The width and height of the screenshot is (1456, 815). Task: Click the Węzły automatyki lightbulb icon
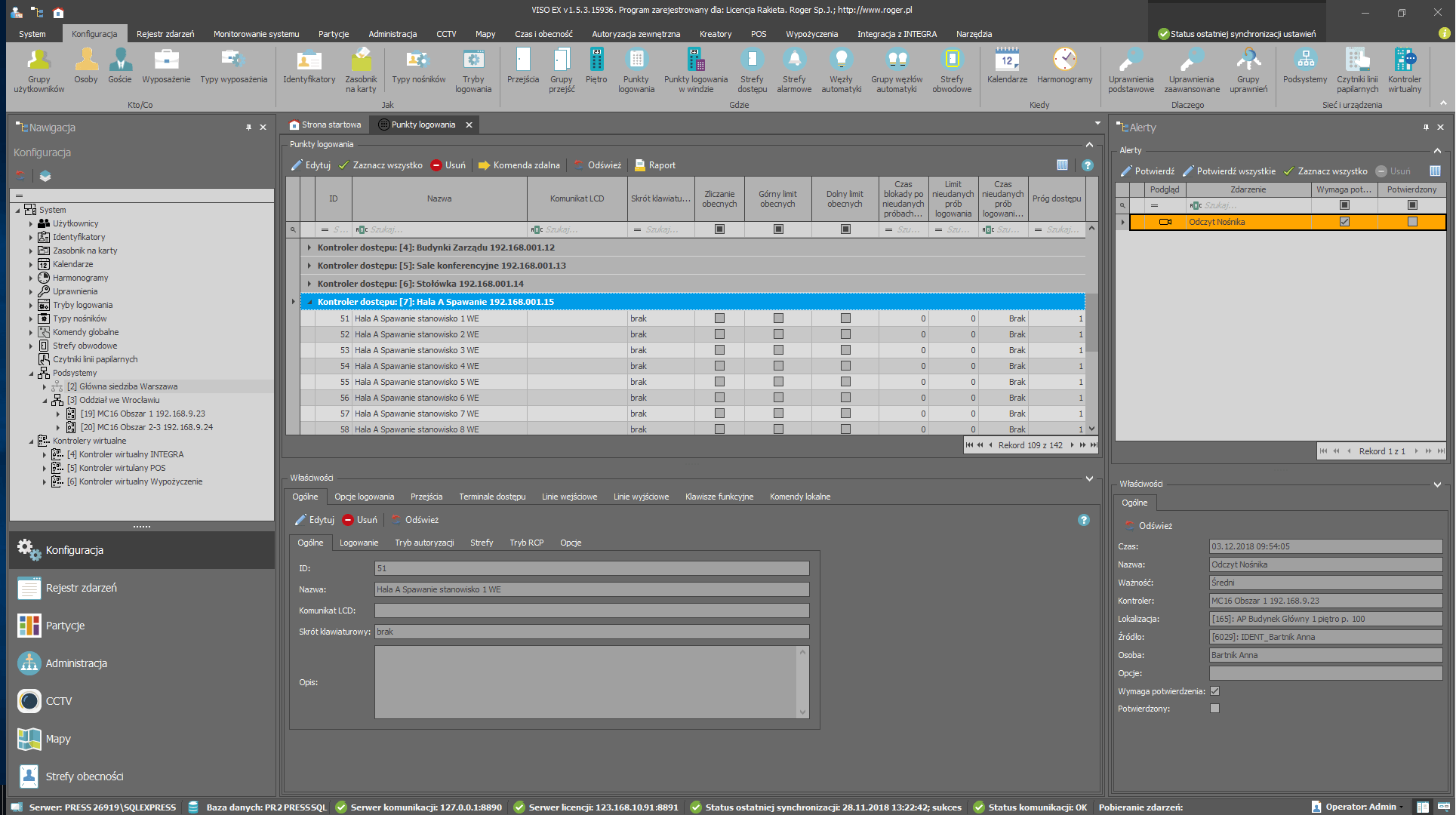(841, 60)
